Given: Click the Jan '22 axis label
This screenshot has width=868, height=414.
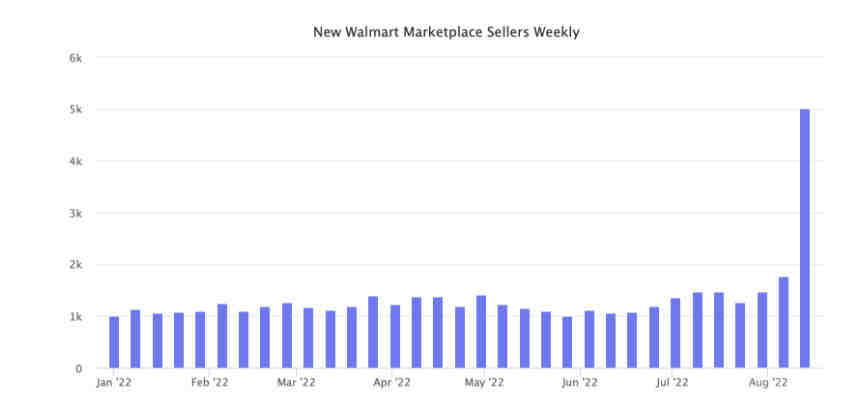Looking at the screenshot, I should coord(114,382).
